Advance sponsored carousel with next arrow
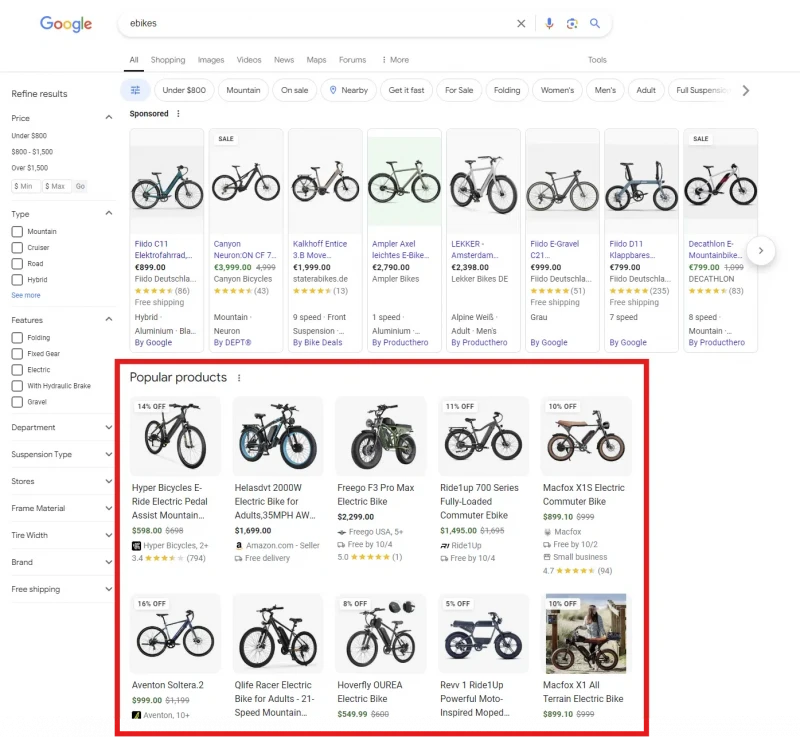800x737 pixels. [761, 251]
